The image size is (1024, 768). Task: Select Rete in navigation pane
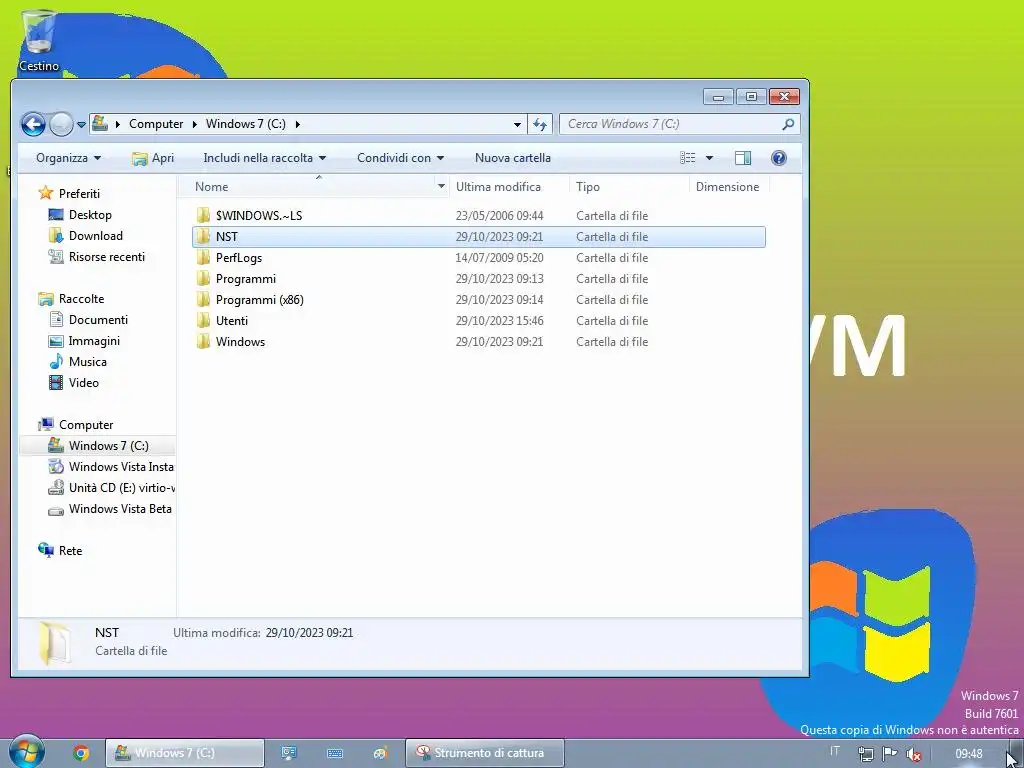tap(70, 551)
